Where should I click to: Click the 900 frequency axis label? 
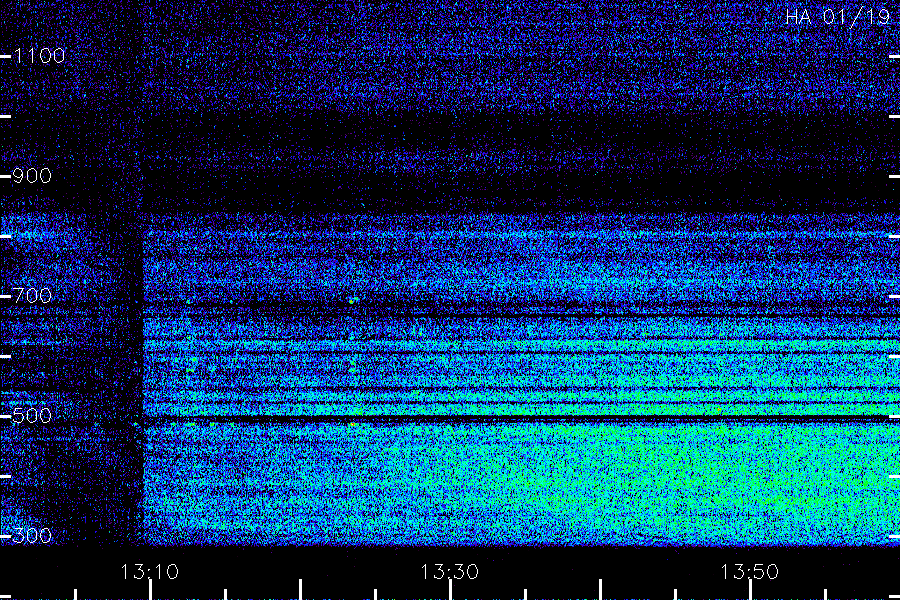click(32, 176)
